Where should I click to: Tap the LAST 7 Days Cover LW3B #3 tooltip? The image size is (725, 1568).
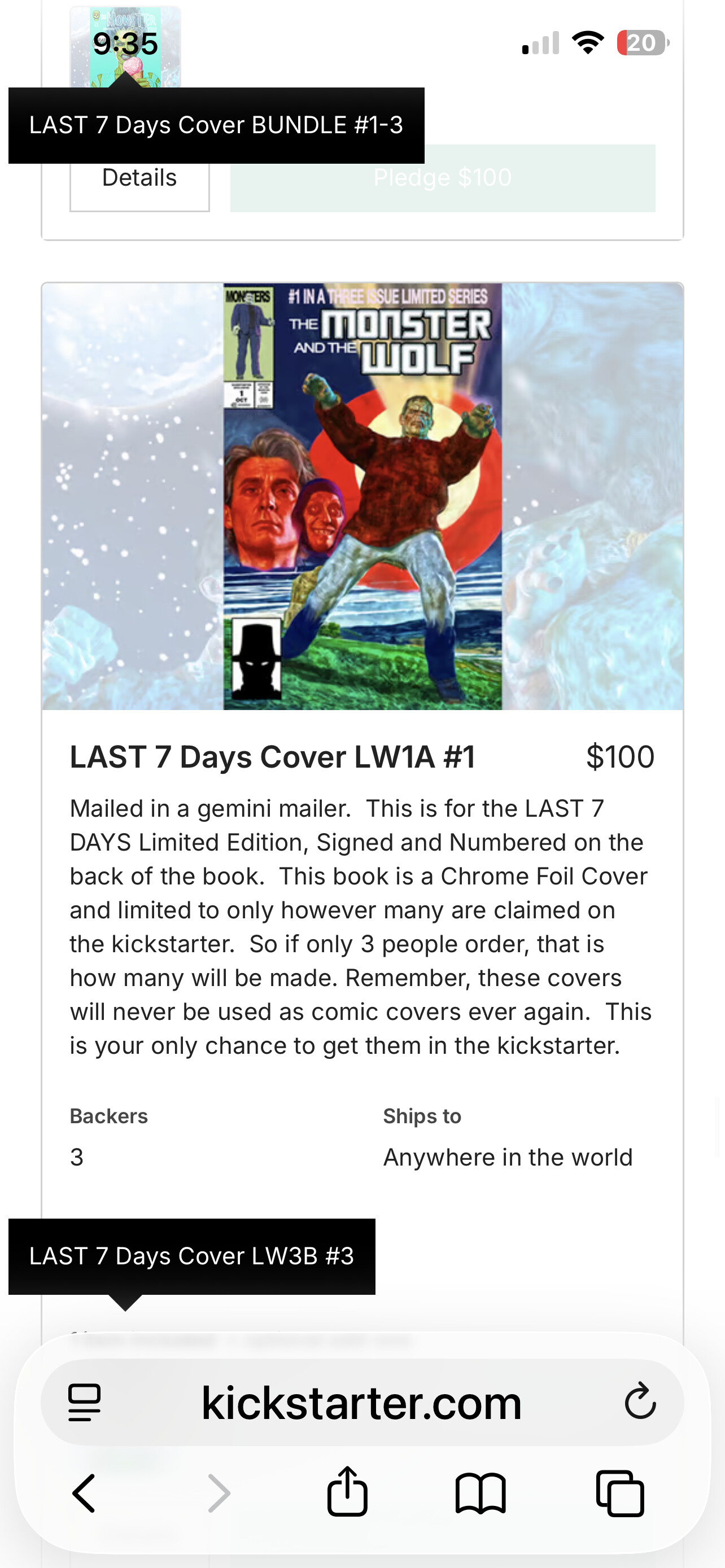(x=192, y=1256)
